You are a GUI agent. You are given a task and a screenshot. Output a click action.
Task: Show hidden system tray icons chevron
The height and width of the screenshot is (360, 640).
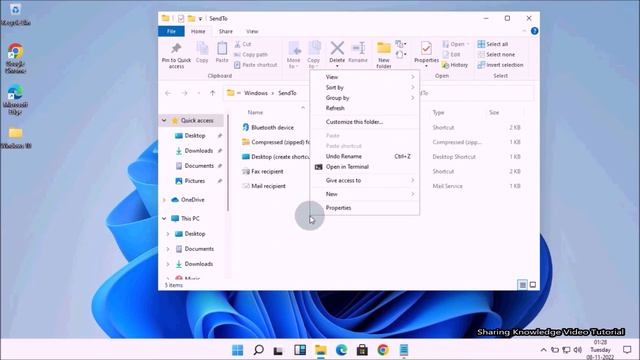click(x=543, y=350)
